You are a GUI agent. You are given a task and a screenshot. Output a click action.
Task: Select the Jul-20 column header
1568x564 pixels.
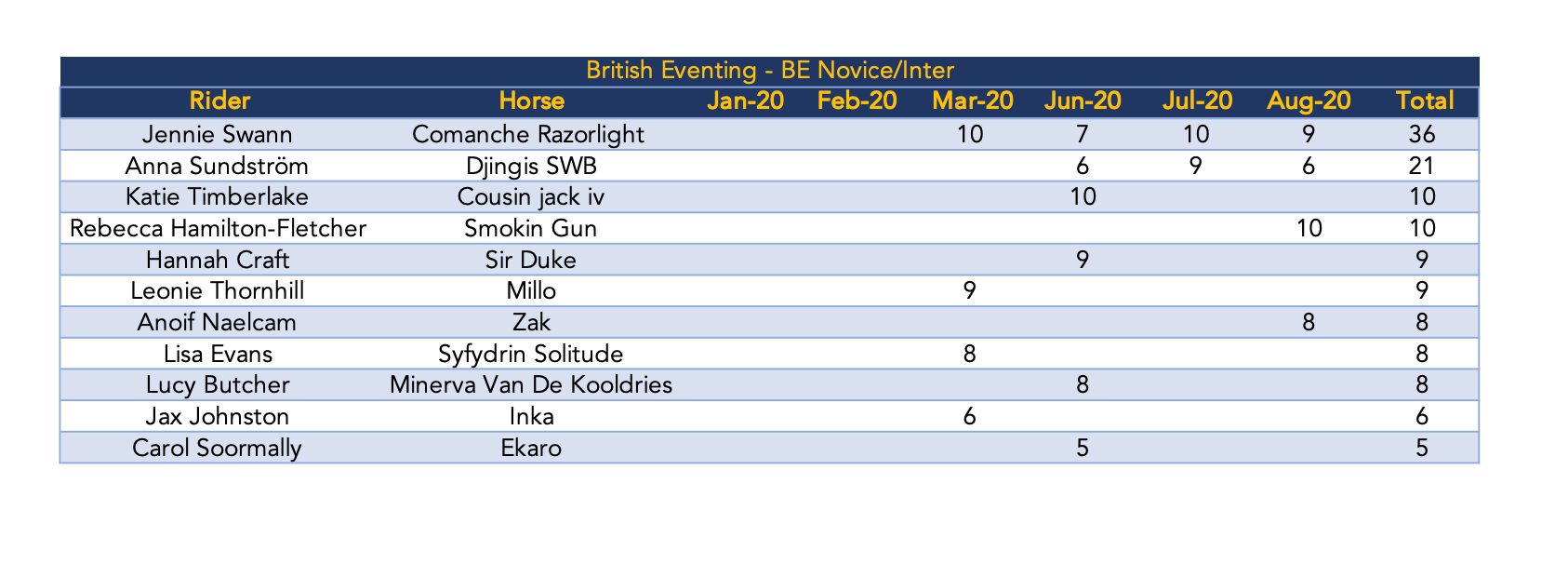pos(1195,101)
